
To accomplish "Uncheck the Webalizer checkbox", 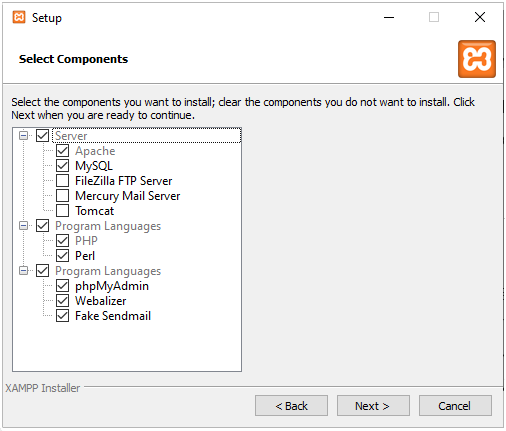I will (x=63, y=301).
